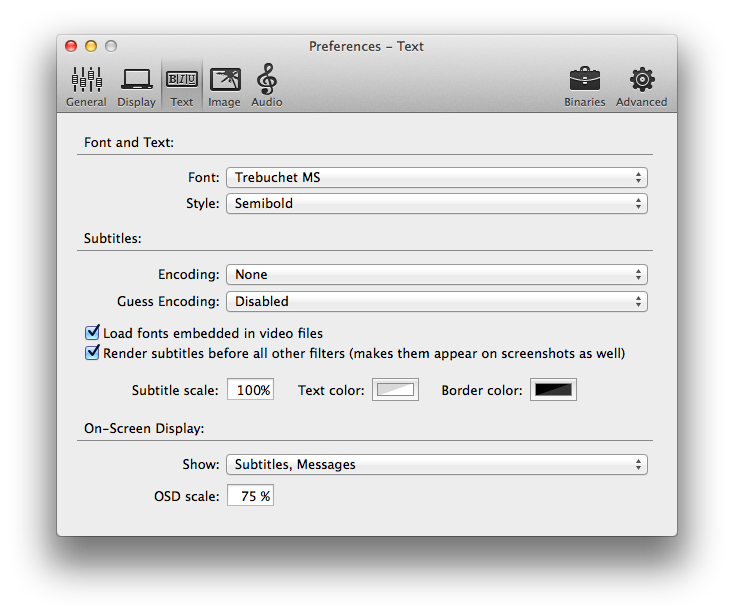The width and height of the screenshot is (734, 615).
Task: Uncheck render subtitles before other filters
Action: (93, 353)
